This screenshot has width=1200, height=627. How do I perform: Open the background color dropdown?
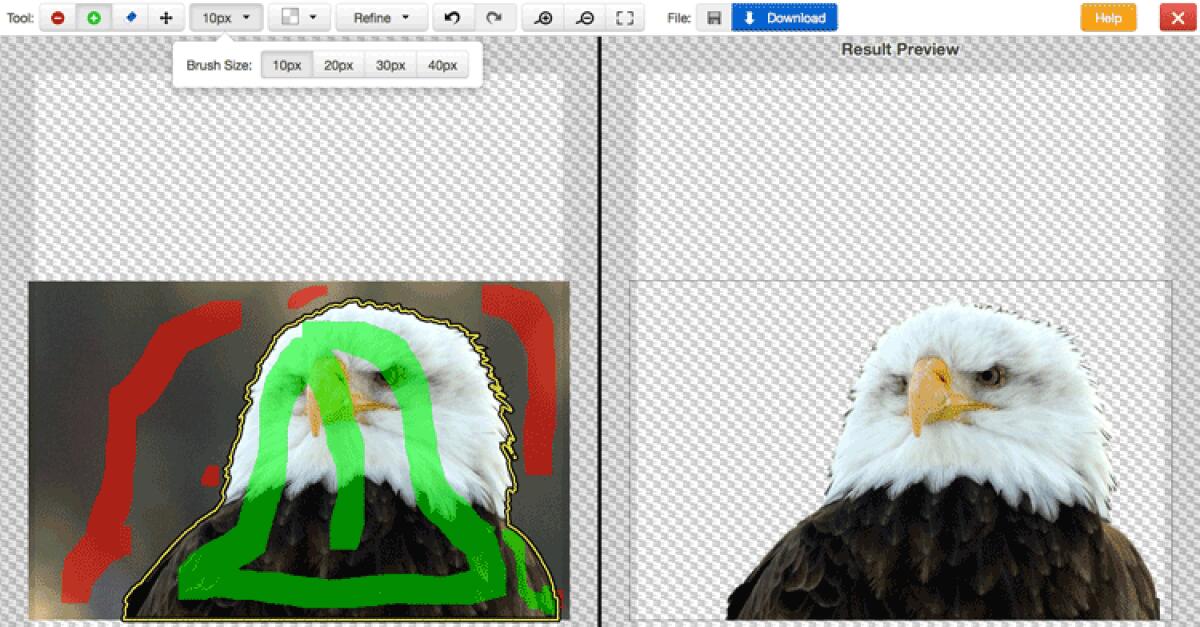pyautogui.click(x=300, y=18)
